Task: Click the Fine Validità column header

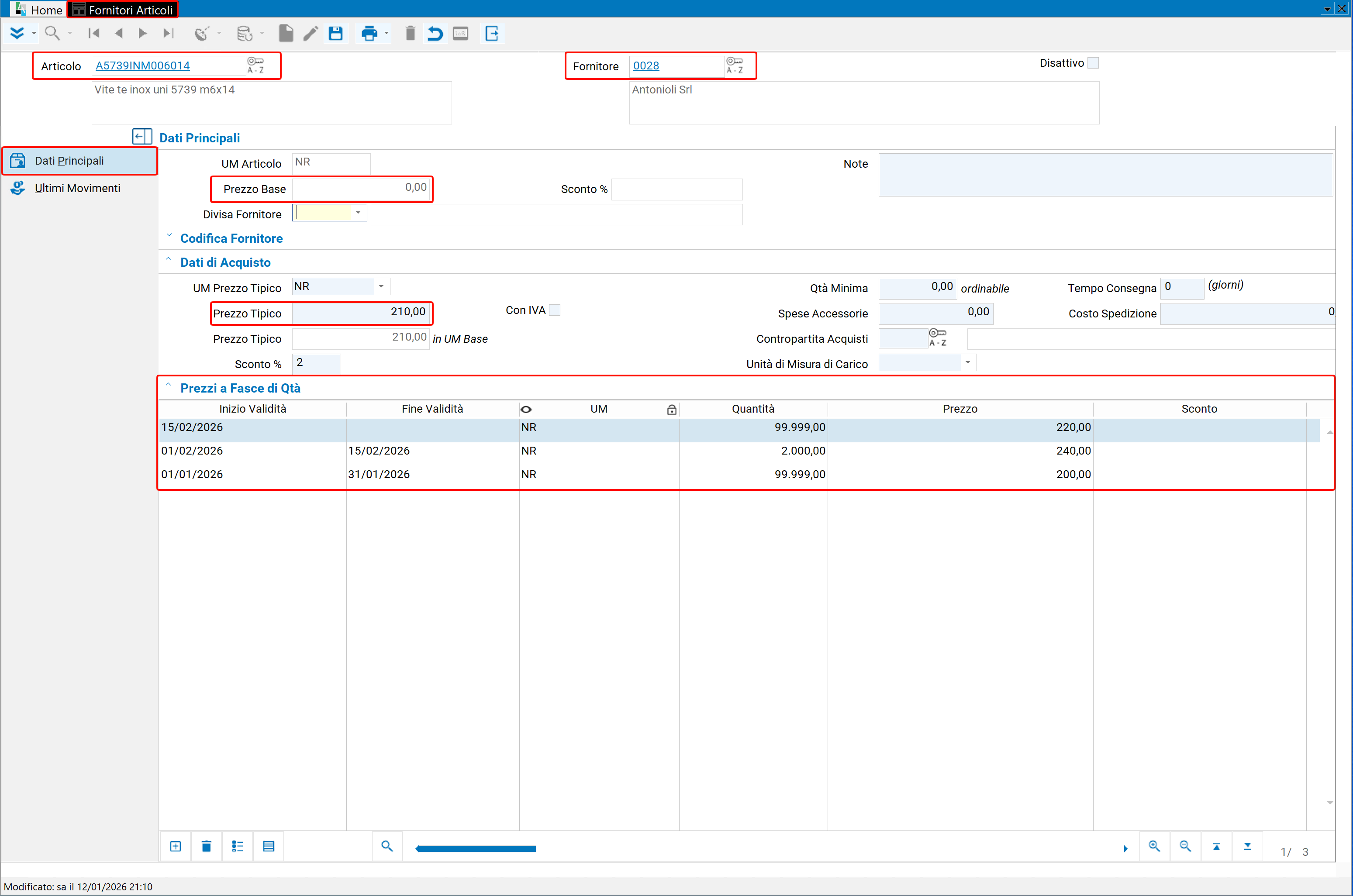Action: [432, 409]
